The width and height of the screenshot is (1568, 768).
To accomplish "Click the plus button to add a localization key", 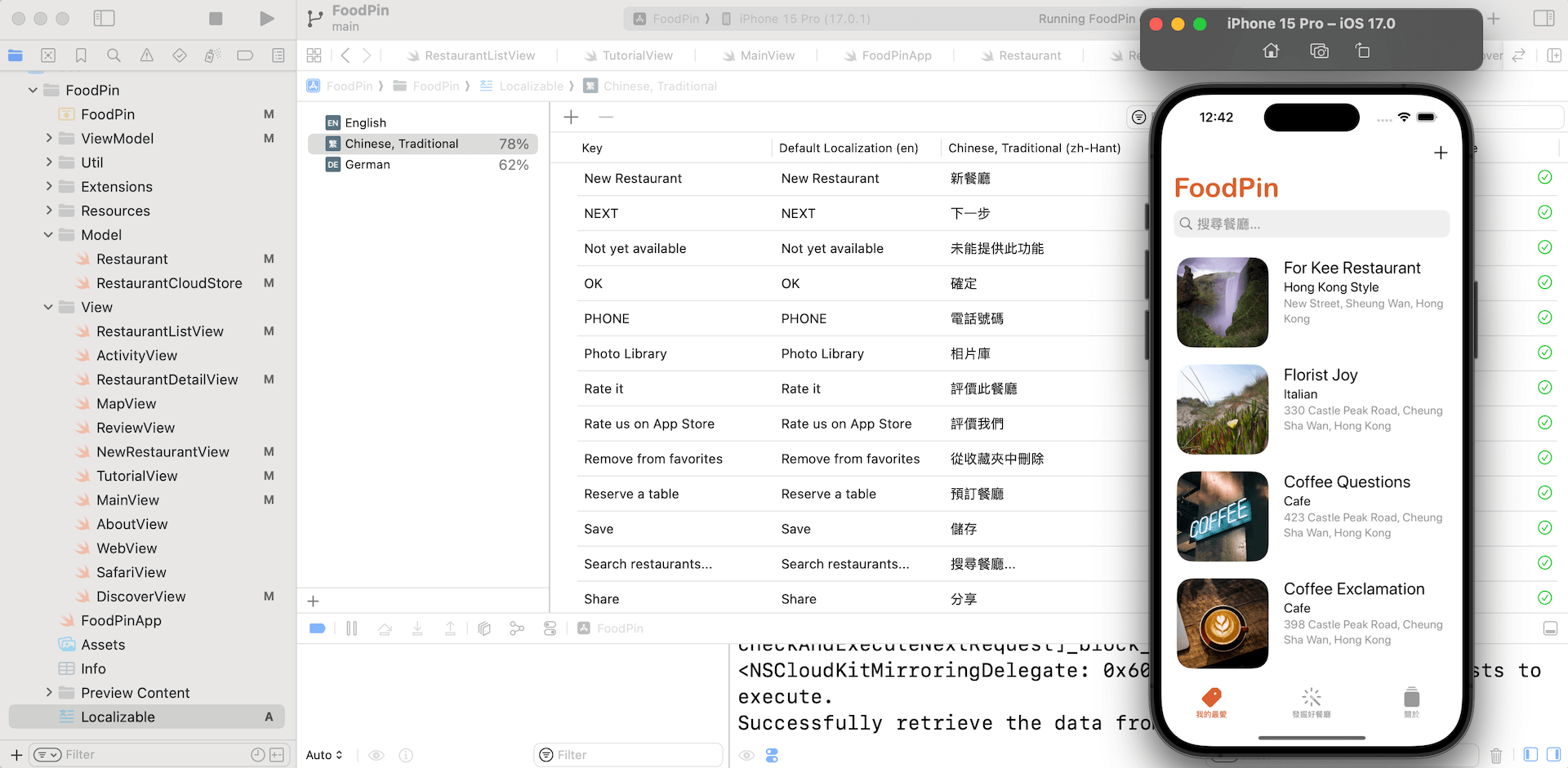I will 571,117.
